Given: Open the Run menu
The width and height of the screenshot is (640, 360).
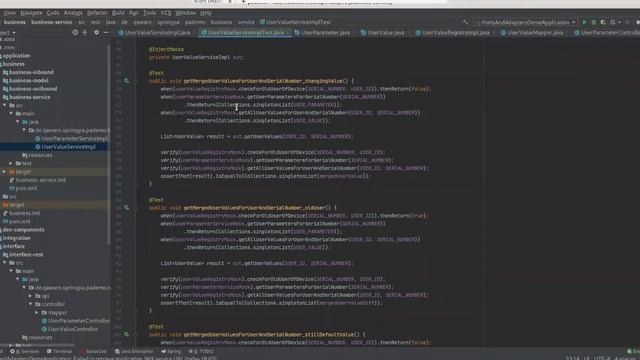Looking at the screenshot, I should tap(133, 13).
